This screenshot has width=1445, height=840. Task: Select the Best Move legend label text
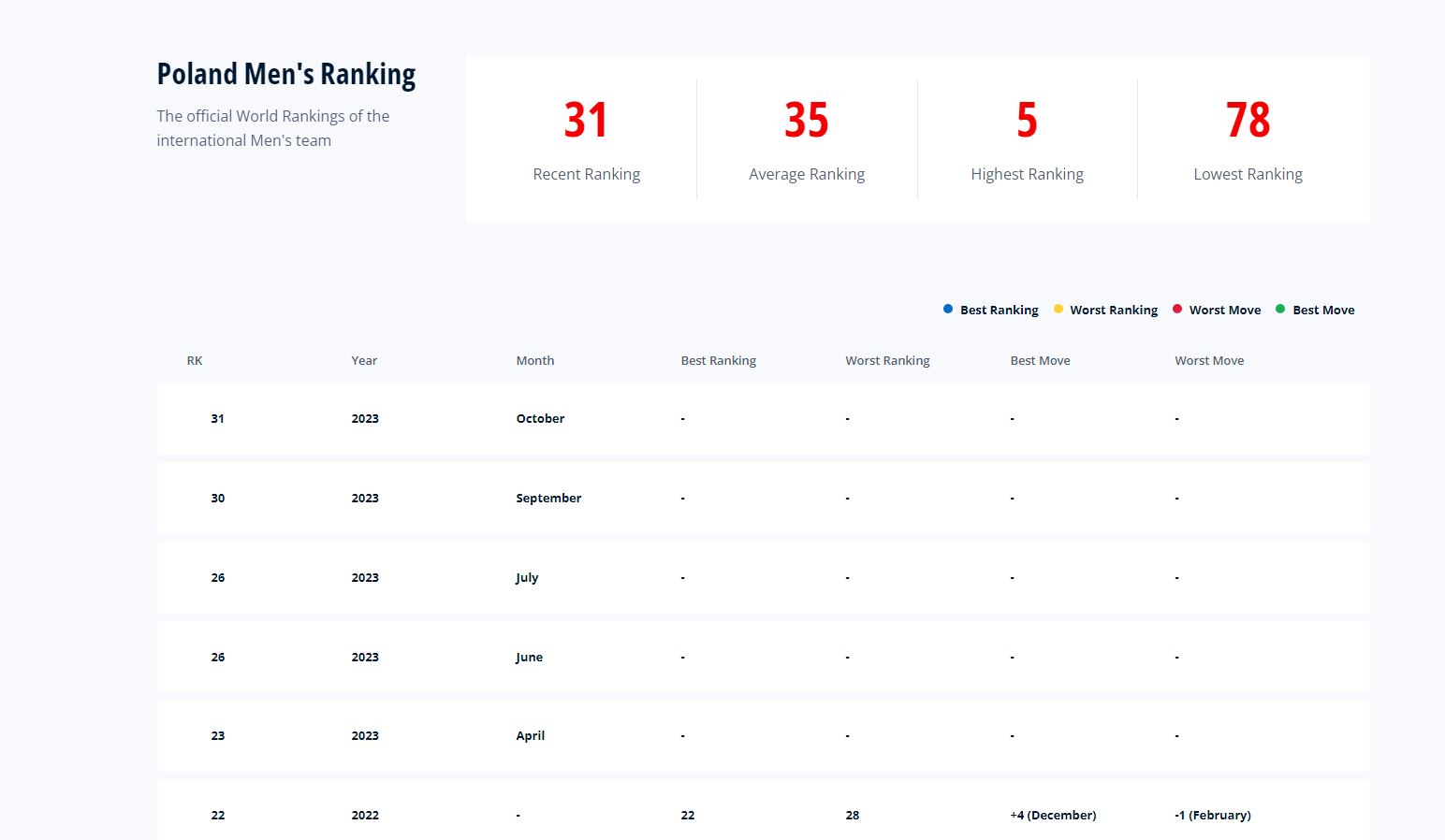(x=1323, y=310)
